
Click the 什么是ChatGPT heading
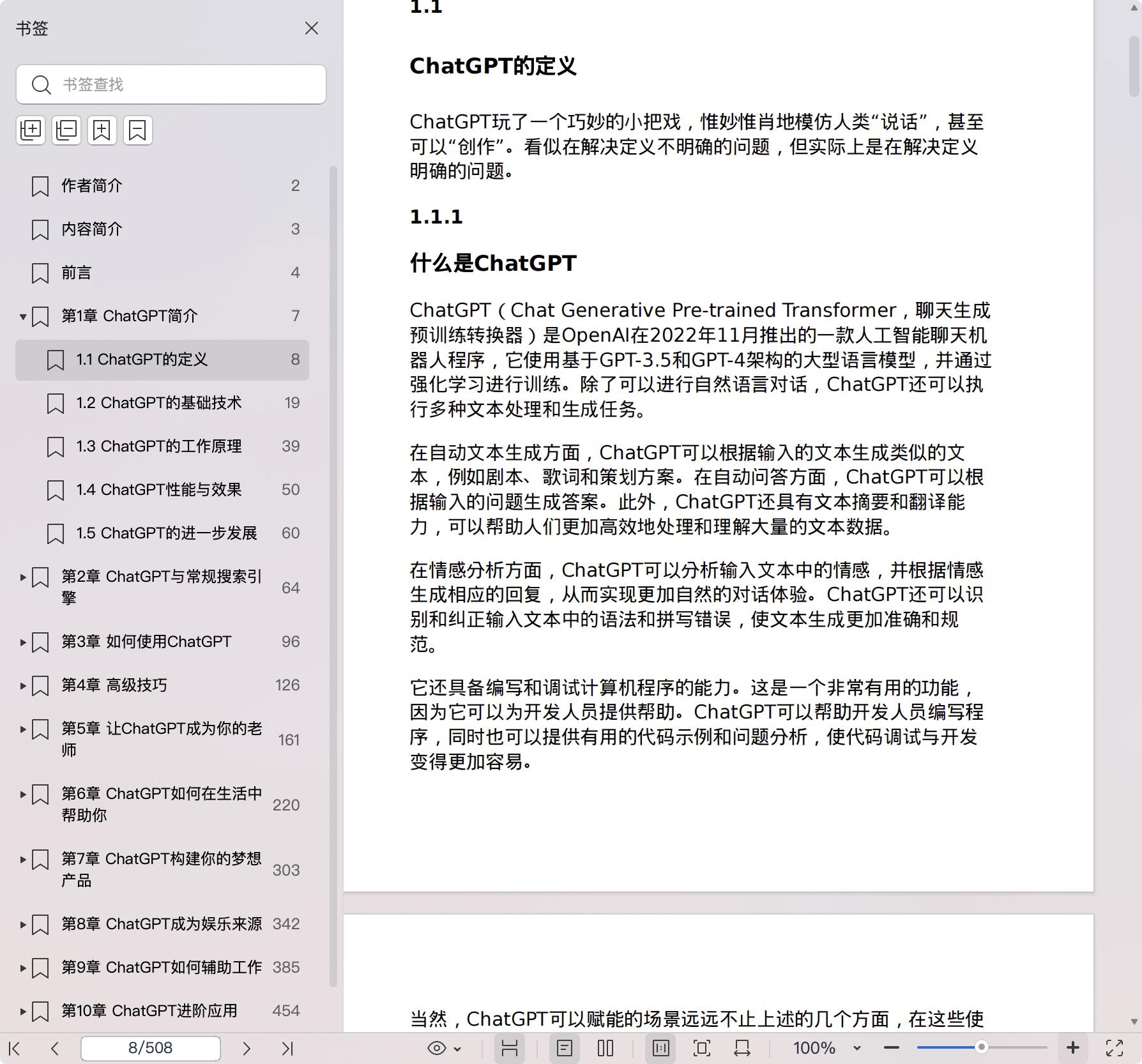click(493, 262)
